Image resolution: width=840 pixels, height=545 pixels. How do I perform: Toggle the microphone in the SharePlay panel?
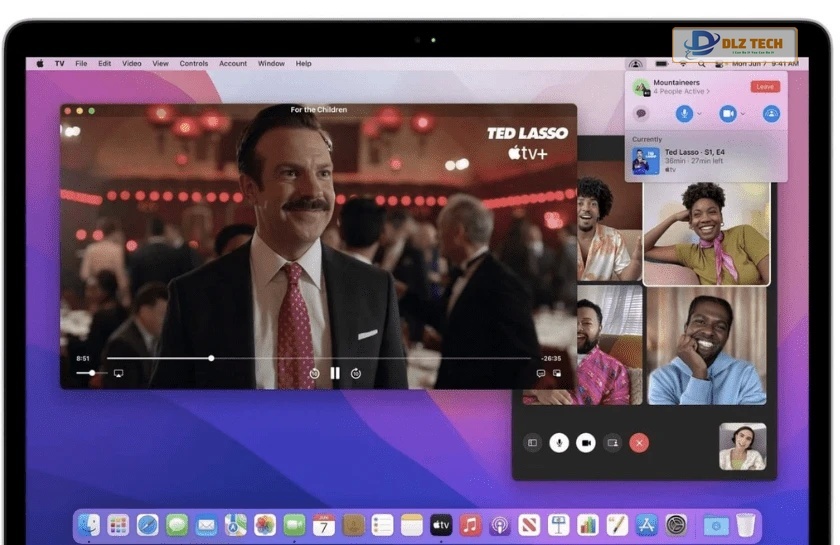[684, 114]
